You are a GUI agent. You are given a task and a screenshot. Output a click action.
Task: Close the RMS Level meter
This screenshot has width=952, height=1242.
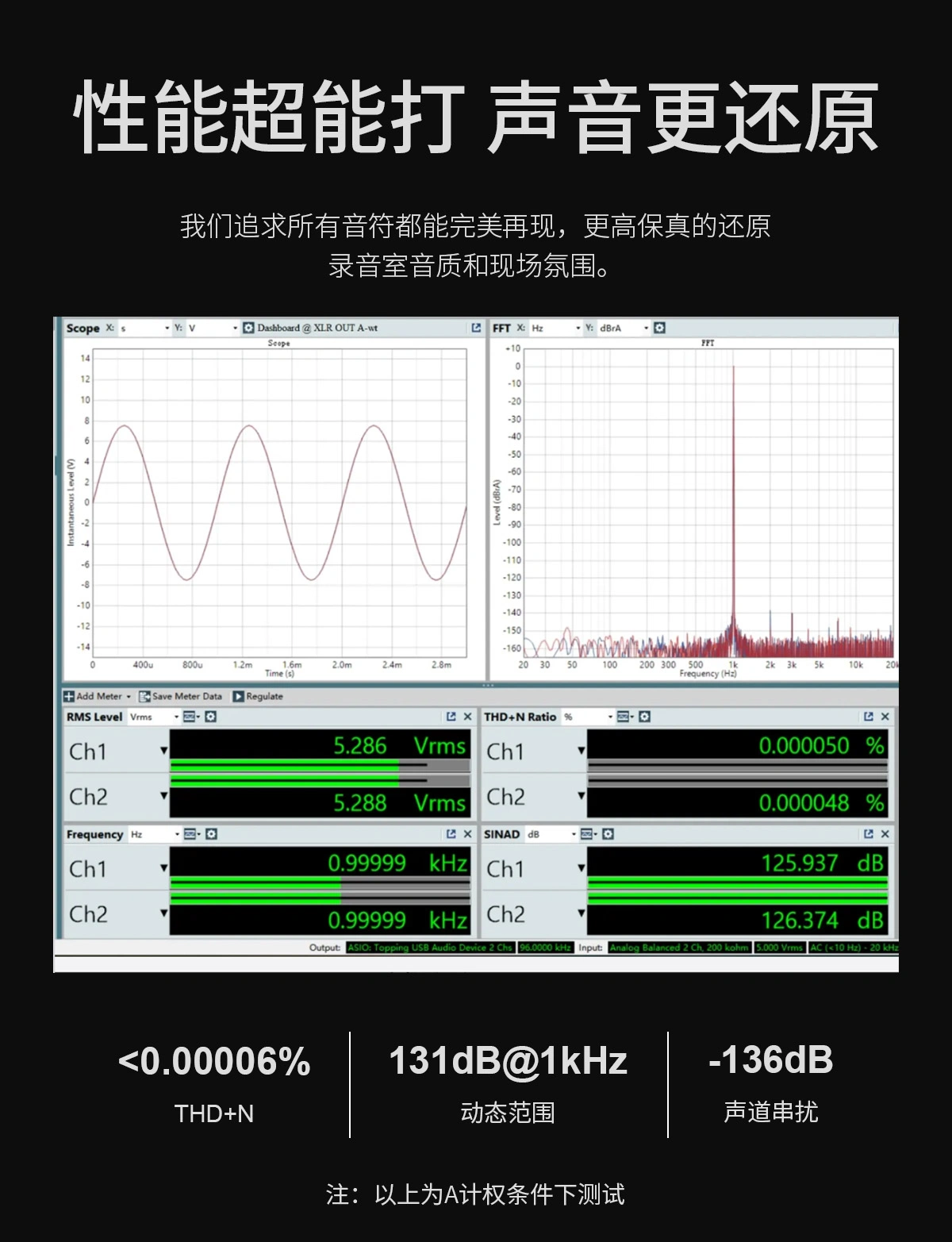[467, 717]
